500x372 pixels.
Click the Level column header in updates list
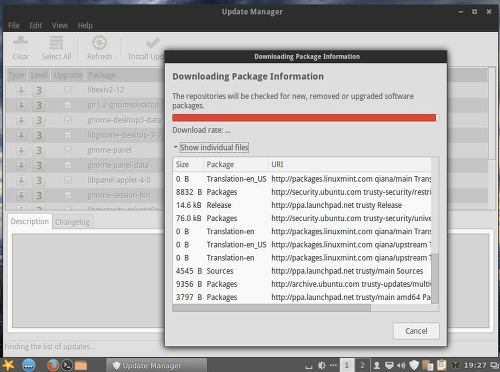[x=39, y=75]
